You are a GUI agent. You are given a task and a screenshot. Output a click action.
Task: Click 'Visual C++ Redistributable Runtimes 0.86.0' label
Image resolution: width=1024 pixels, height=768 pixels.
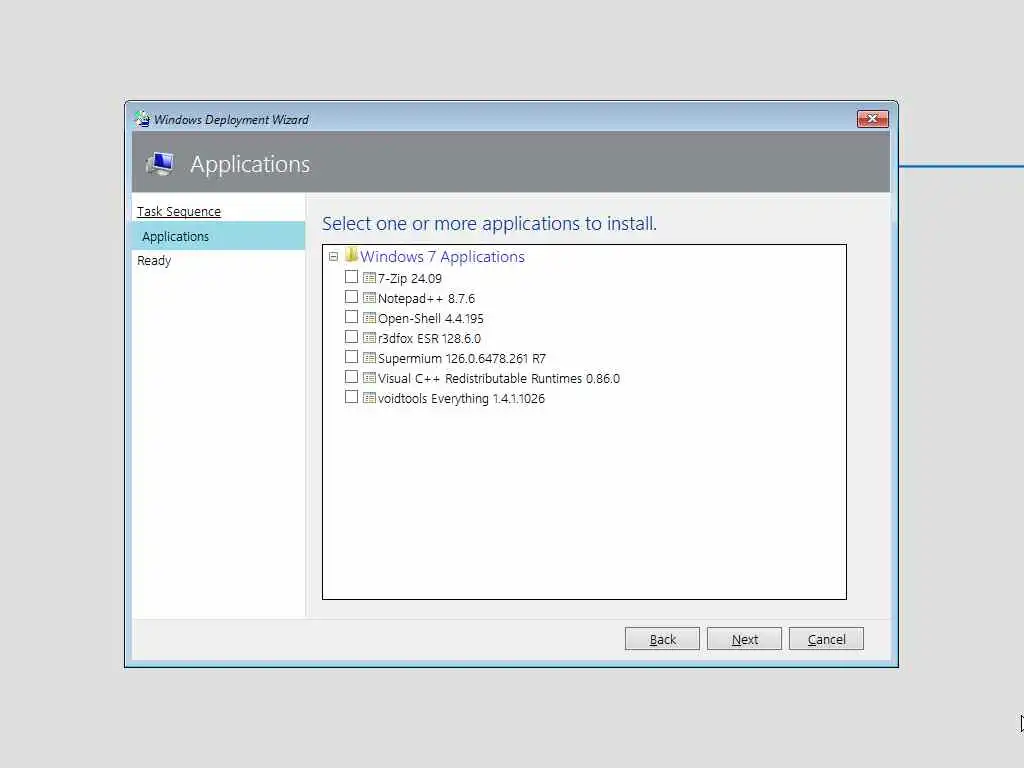coord(499,379)
